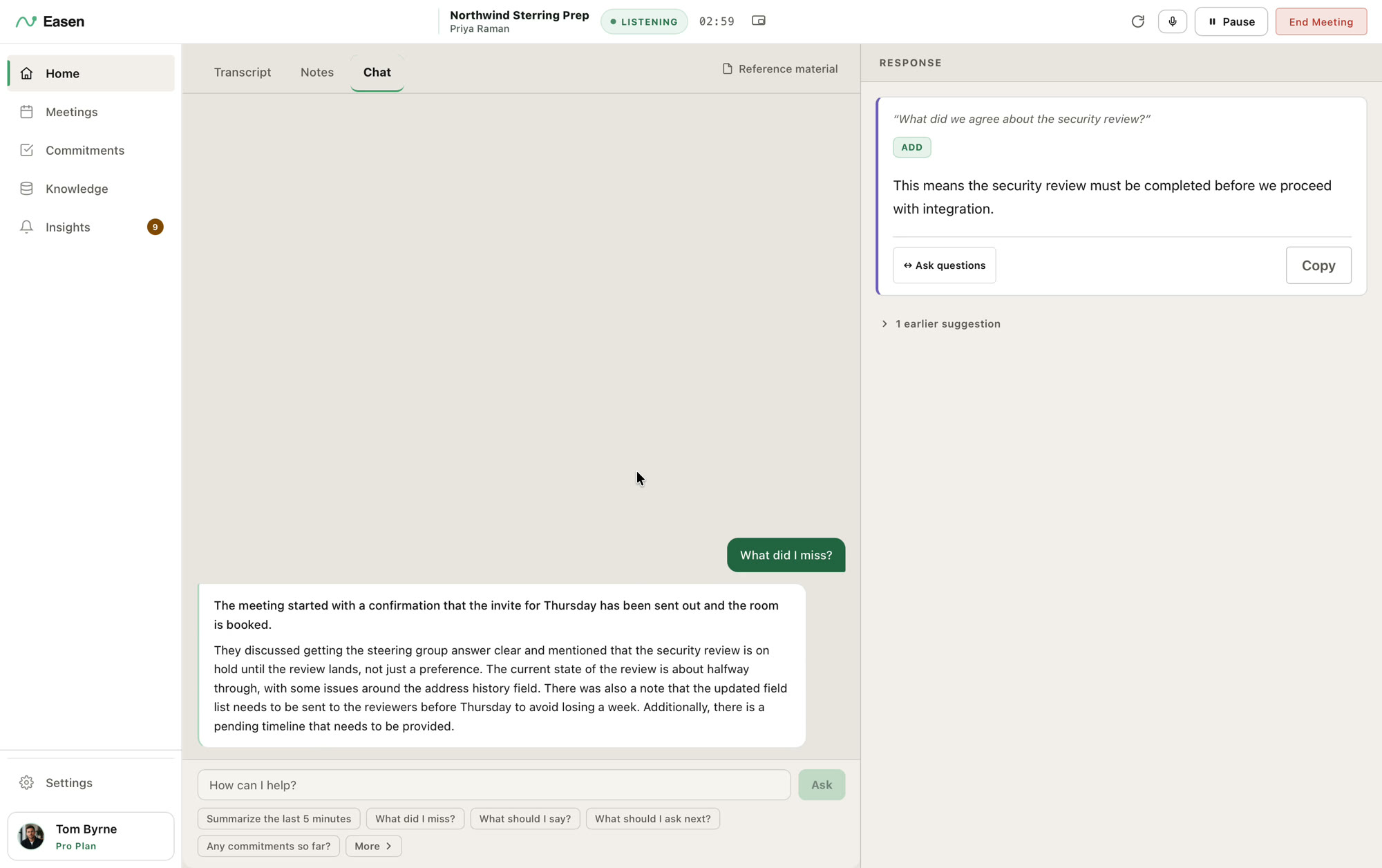The width and height of the screenshot is (1382, 868).
Task: Open Commitments in sidebar
Action: tap(91, 150)
